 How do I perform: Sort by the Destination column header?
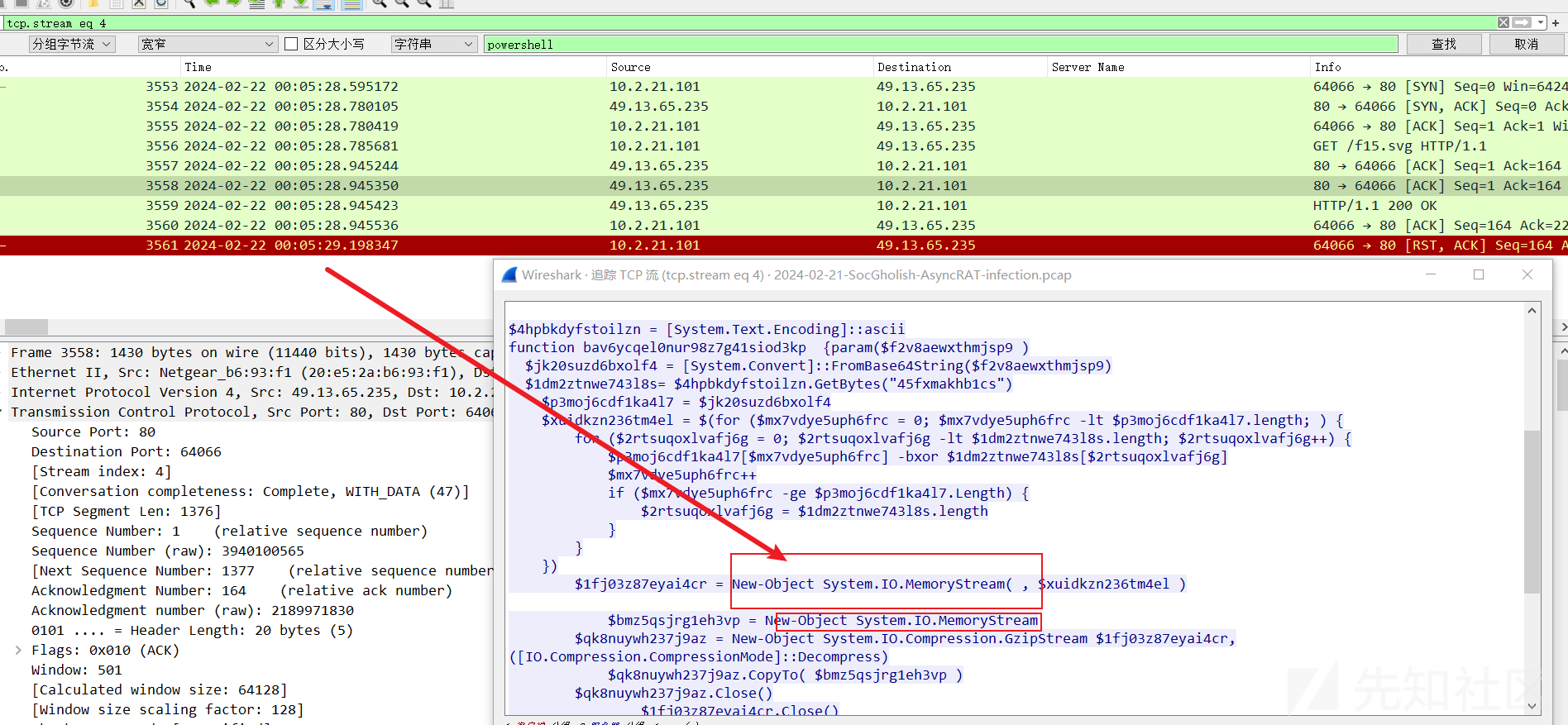pos(960,67)
